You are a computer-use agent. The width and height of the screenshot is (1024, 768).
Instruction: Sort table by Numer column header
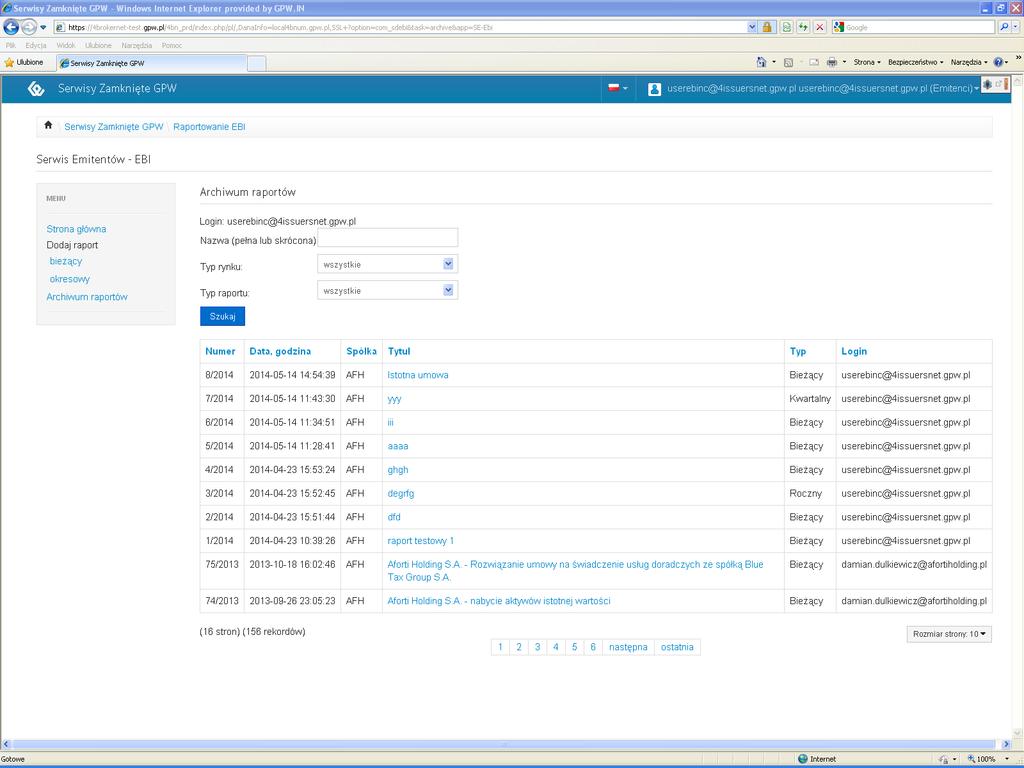[220, 351]
